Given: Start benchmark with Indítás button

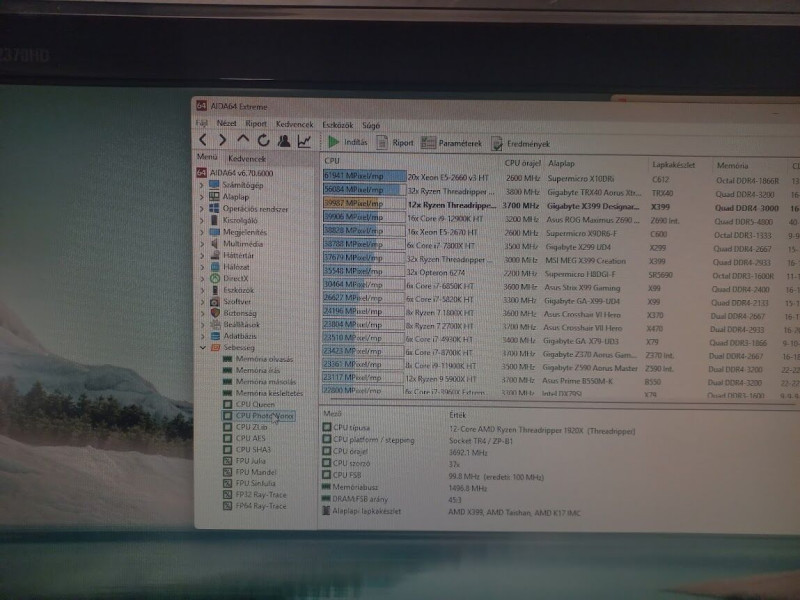Looking at the screenshot, I should [347, 142].
